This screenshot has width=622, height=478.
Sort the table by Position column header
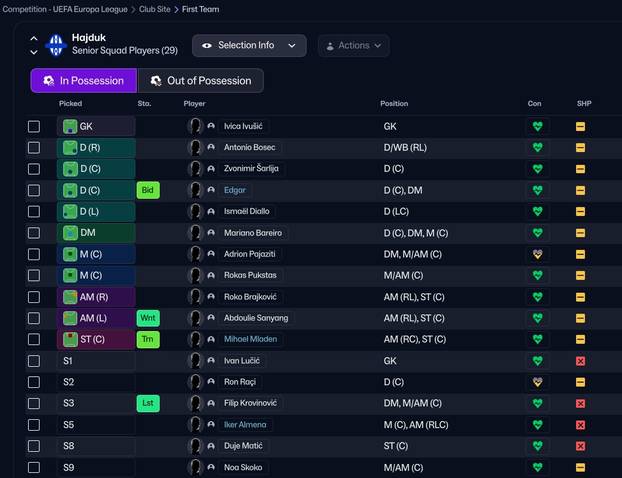[x=393, y=104]
